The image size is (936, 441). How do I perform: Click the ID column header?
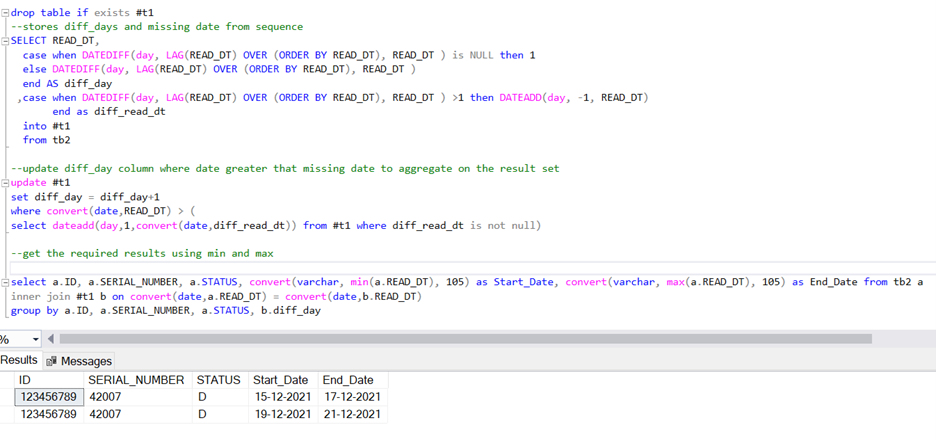point(49,380)
